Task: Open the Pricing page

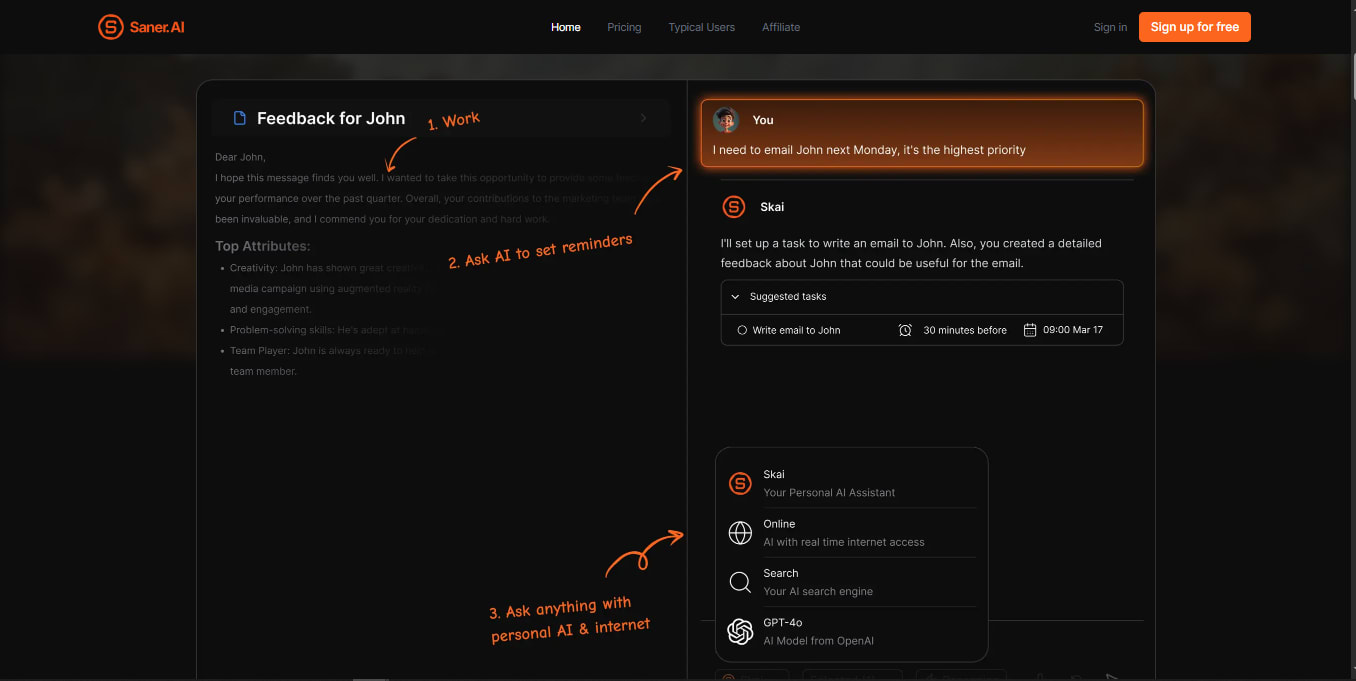Action: 624,27
